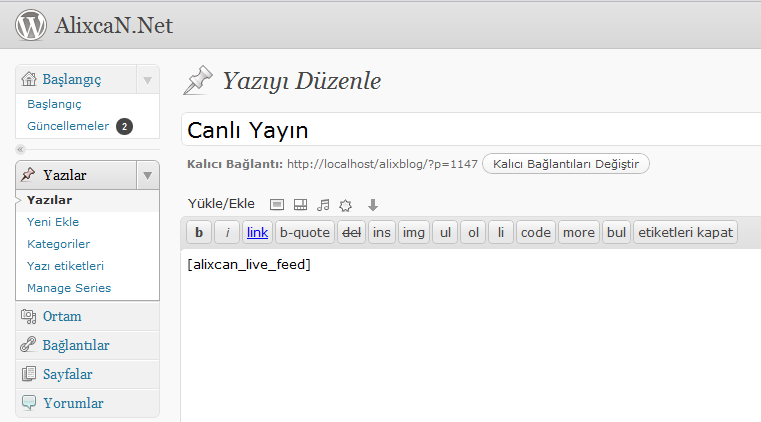Screen dimensions: 761x422
Task: Focus the Canlı Yayın title field
Action: pyautogui.click(x=471, y=130)
